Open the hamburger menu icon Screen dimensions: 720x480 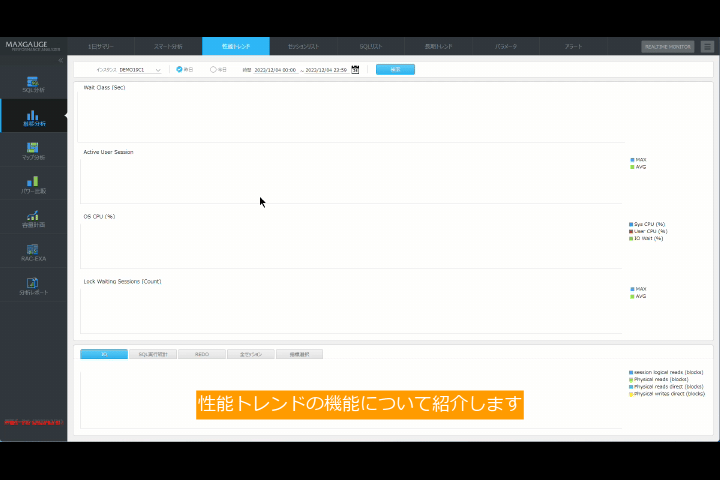coord(707,46)
